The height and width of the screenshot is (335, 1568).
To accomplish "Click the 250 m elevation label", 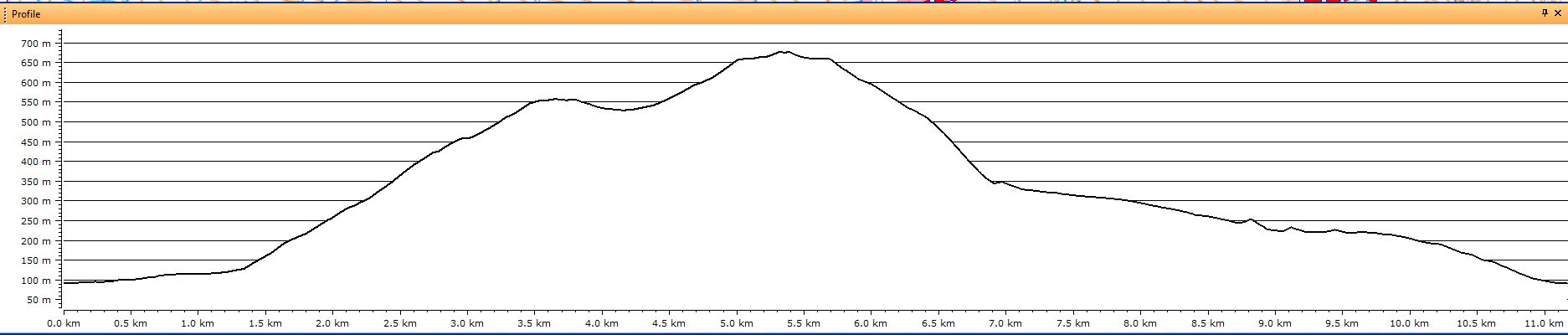I will (35, 221).
